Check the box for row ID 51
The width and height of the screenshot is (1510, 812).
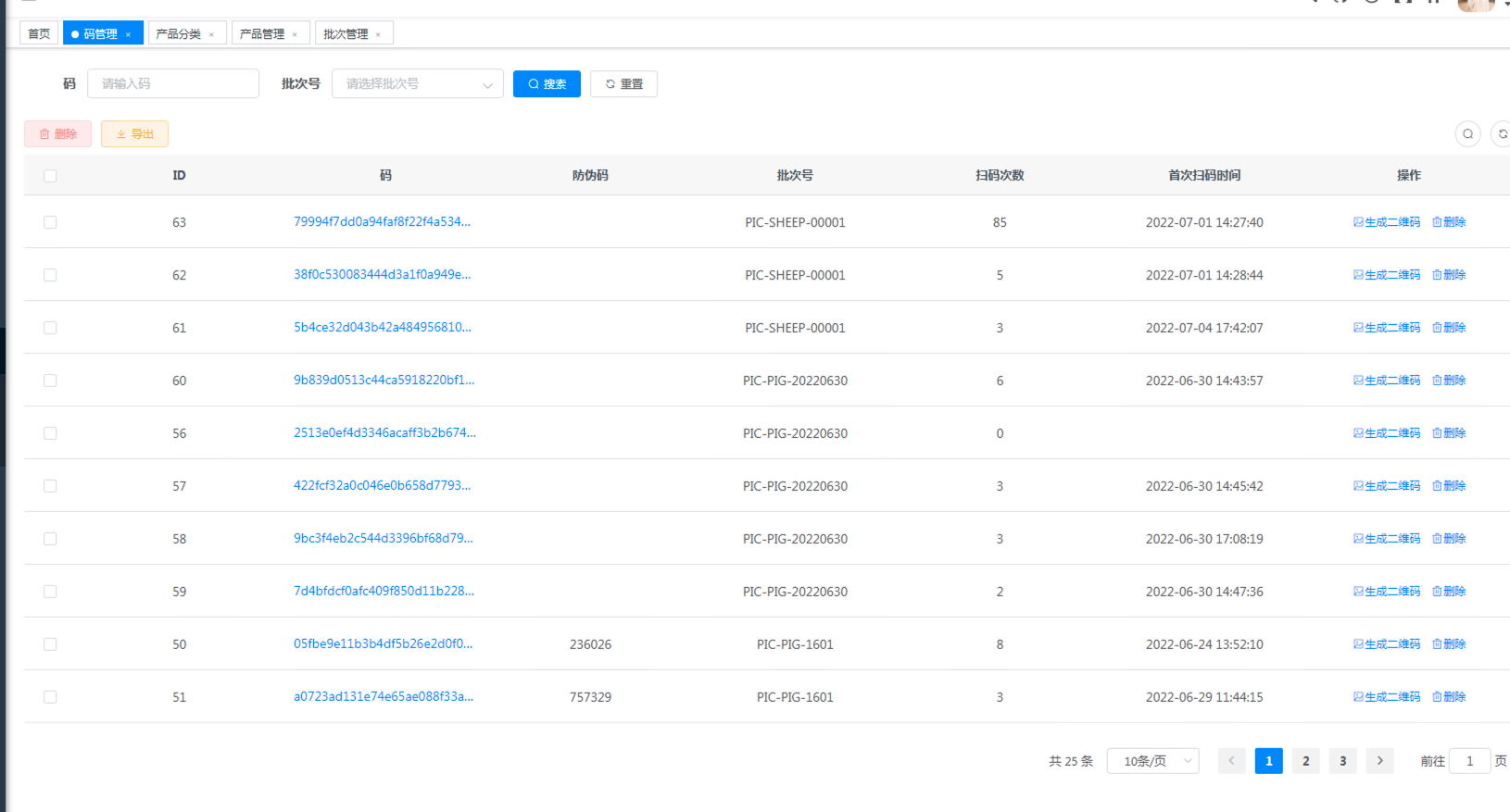(x=50, y=697)
